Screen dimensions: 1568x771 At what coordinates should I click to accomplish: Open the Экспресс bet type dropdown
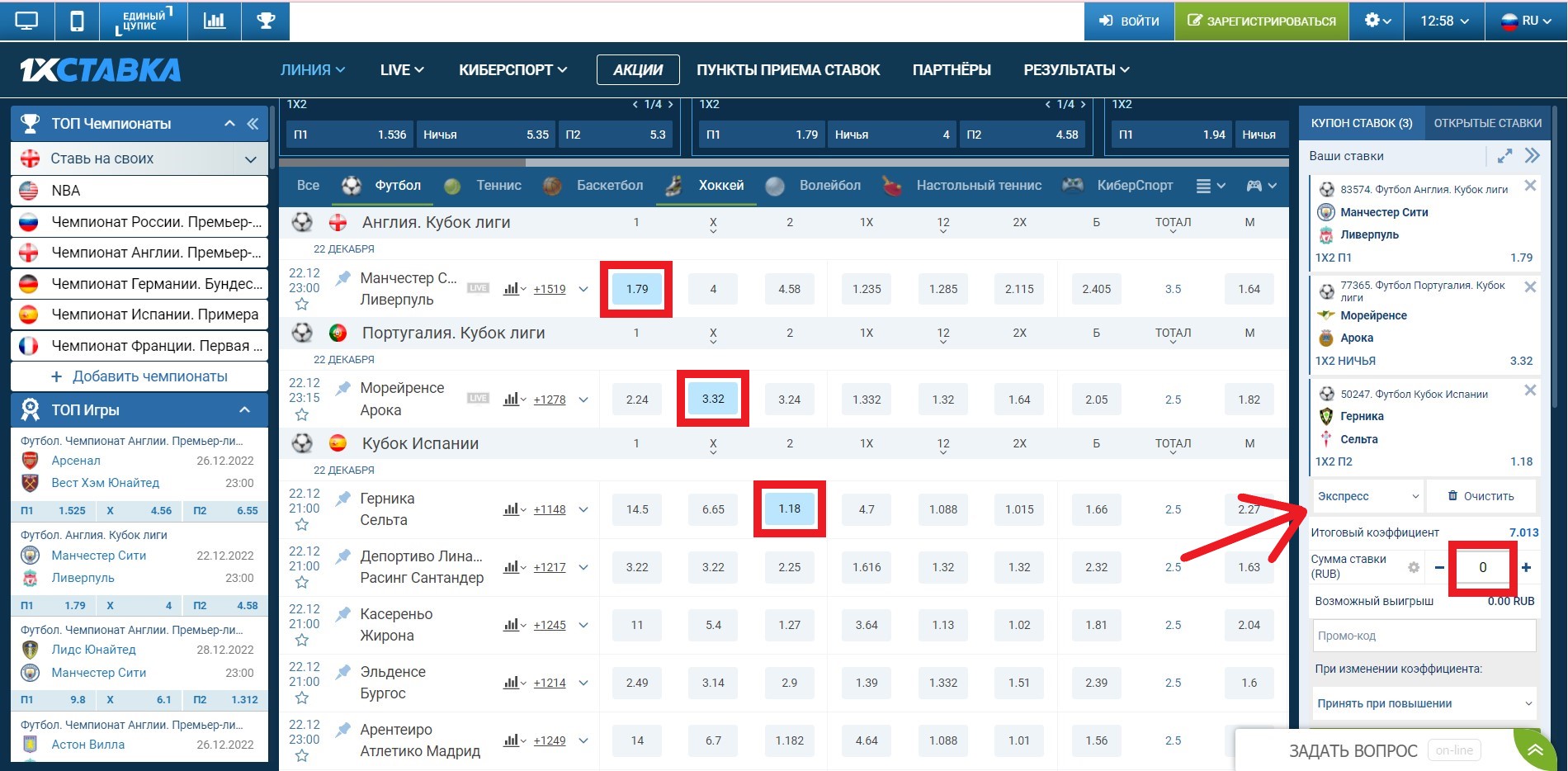(x=1368, y=496)
